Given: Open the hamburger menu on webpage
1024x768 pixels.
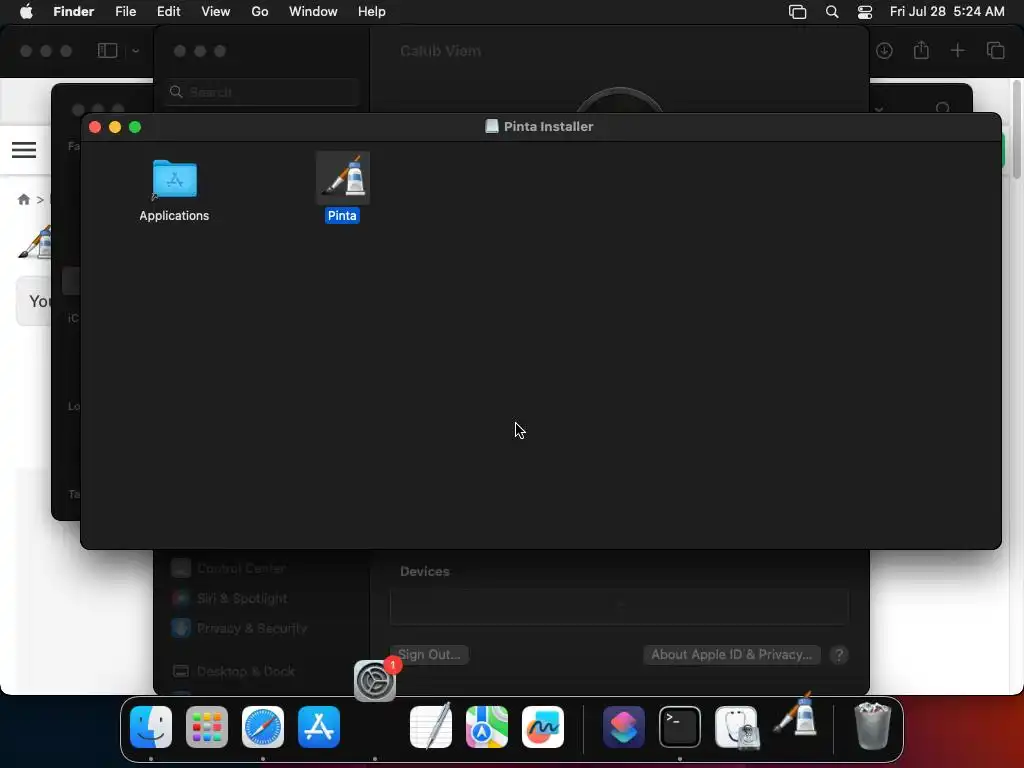Looking at the screenshot, I should coord(24,150).
